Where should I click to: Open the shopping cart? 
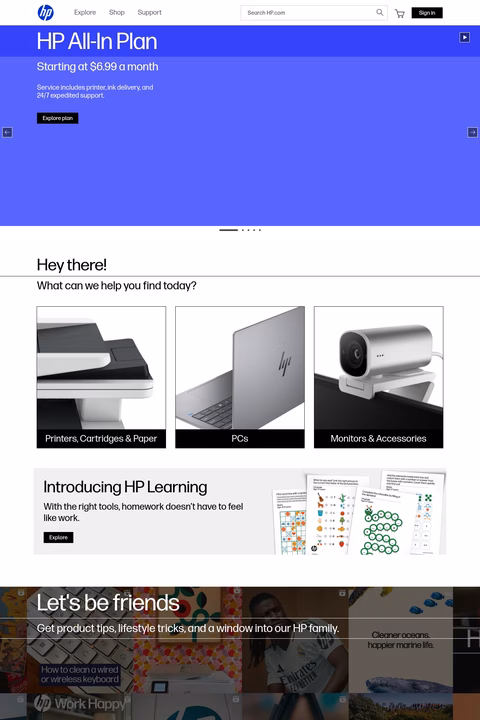click(400, 13)
